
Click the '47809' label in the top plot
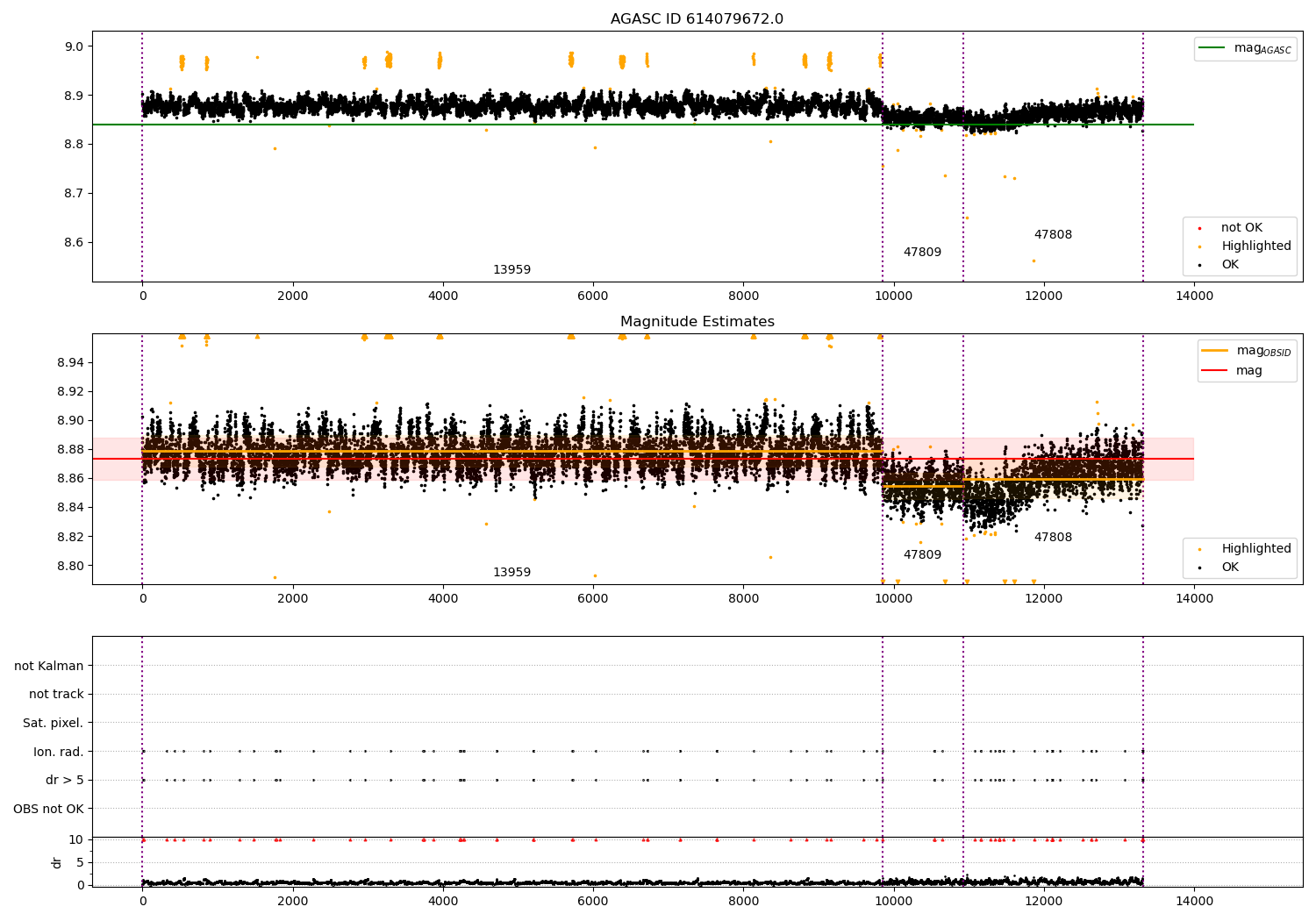922,253
